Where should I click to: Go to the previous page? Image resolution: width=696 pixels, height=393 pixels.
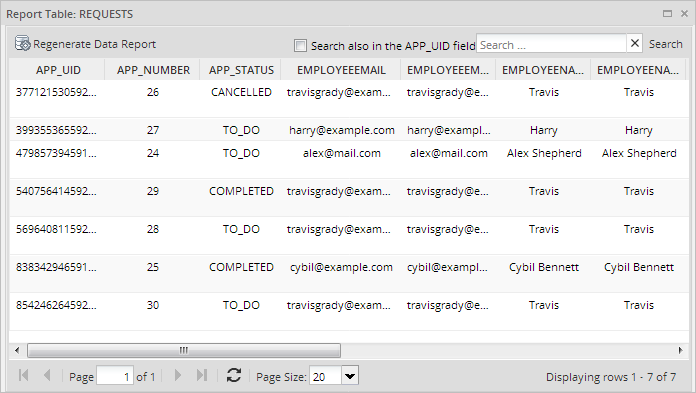(47, 376)
